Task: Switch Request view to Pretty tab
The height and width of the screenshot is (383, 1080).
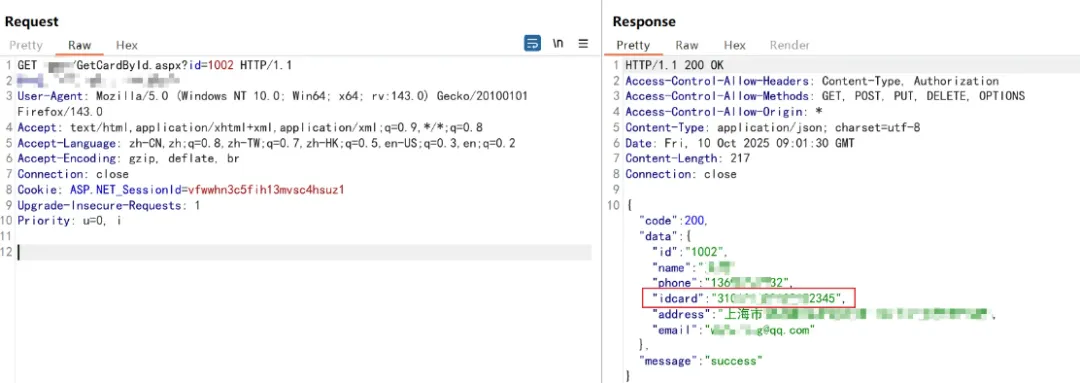Action: click(25, 45)
